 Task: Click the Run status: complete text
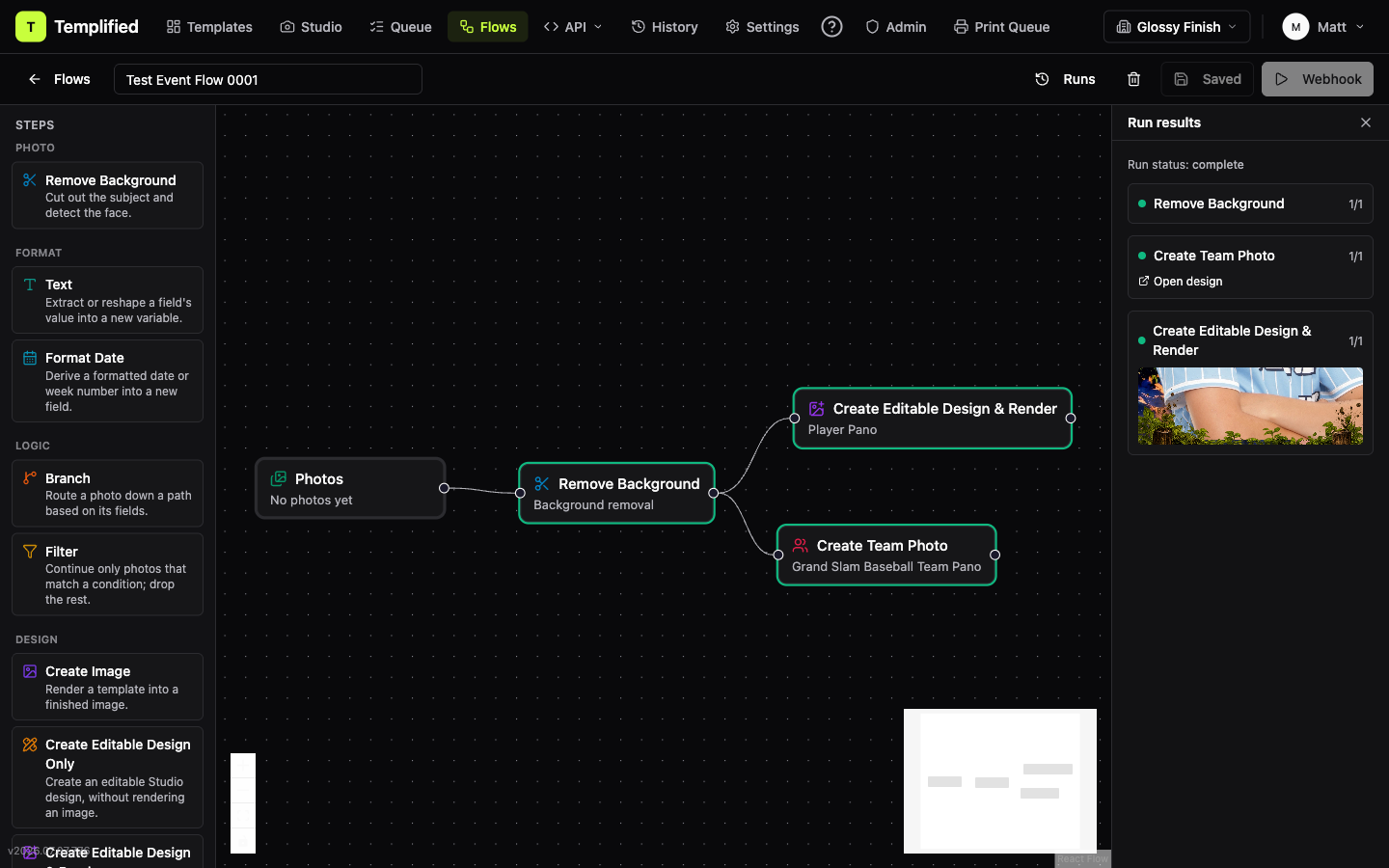click(x=1185, y=165)
